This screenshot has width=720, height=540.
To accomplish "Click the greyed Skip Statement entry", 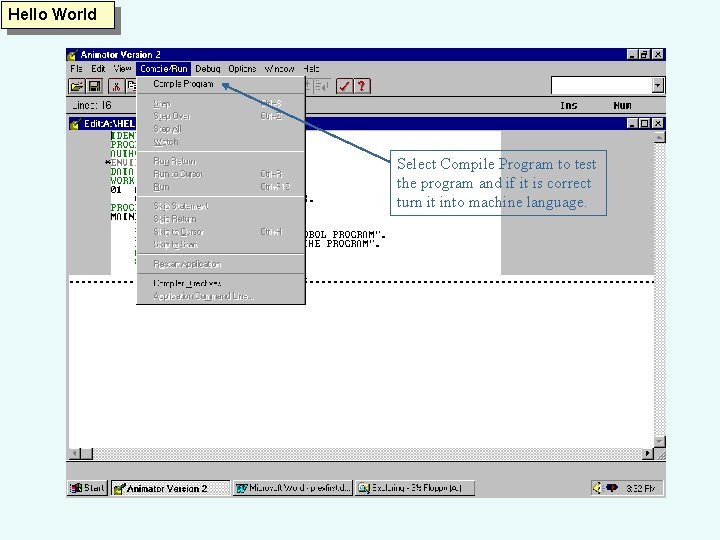I will (x=221, y=207).
